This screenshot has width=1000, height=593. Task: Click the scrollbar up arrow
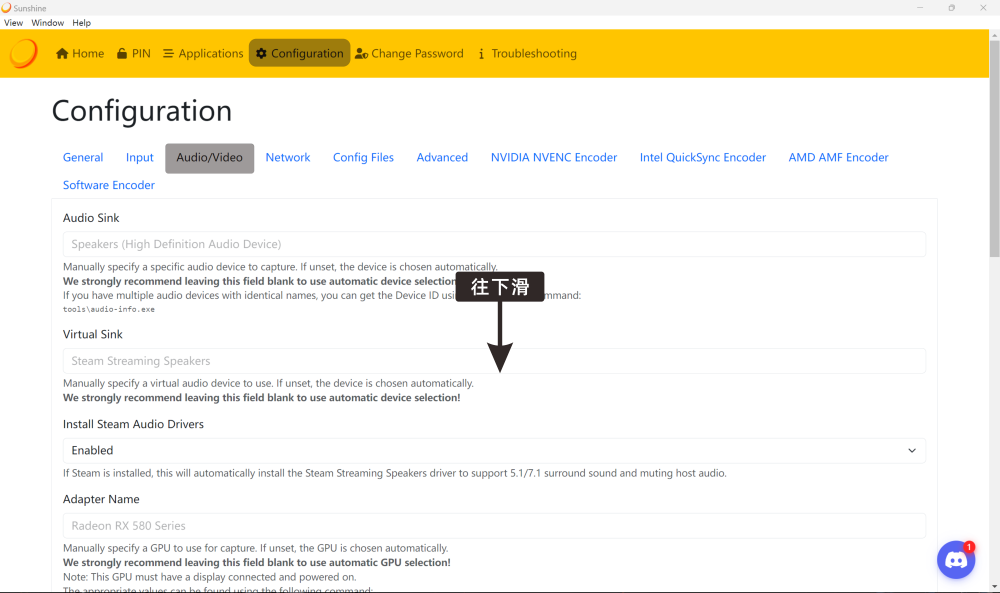(994, 35)
